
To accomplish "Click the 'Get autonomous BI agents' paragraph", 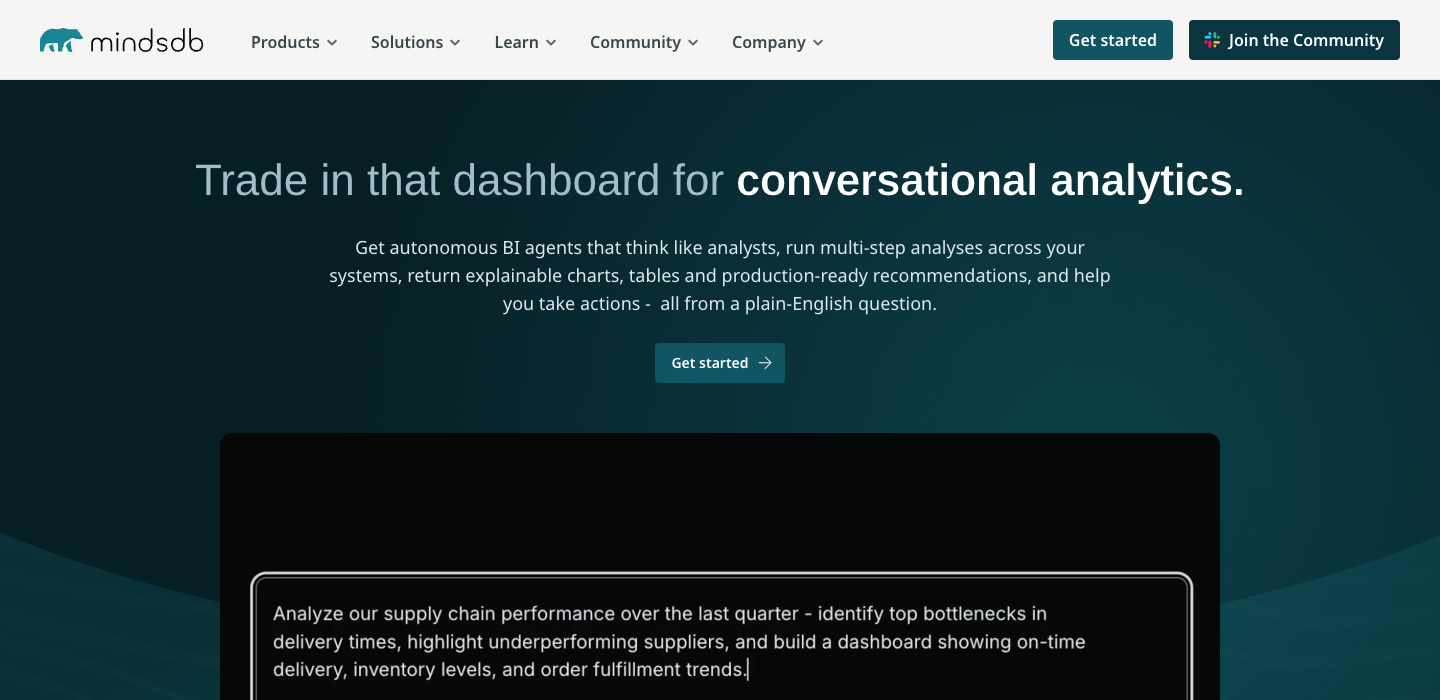I will 720,276.
